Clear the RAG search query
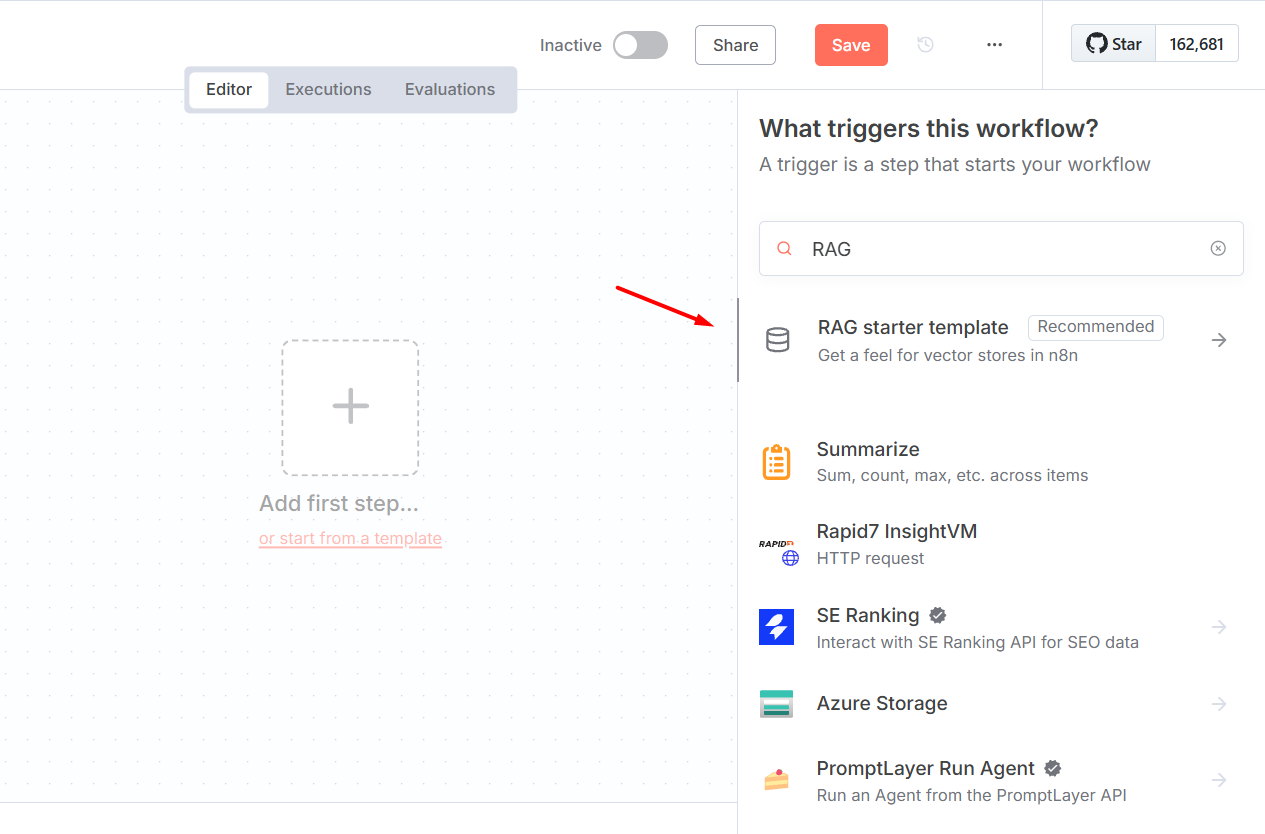The image size is (1265, 834). [1218, 247]
